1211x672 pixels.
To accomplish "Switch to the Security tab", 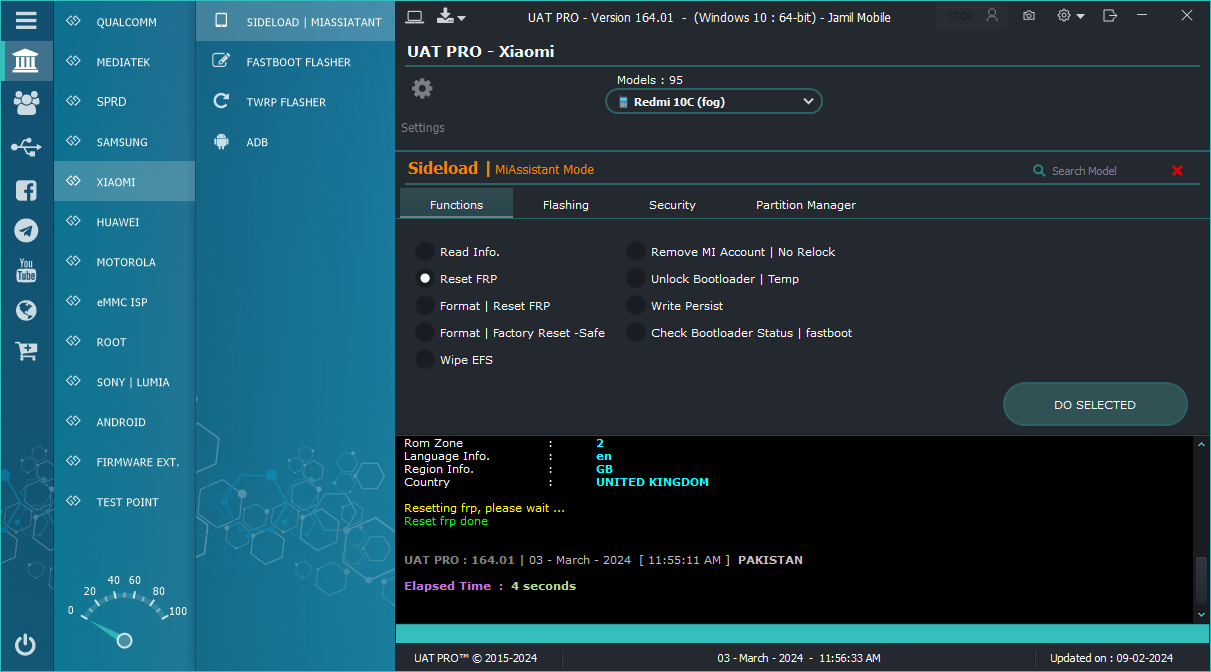I will 672,205.
